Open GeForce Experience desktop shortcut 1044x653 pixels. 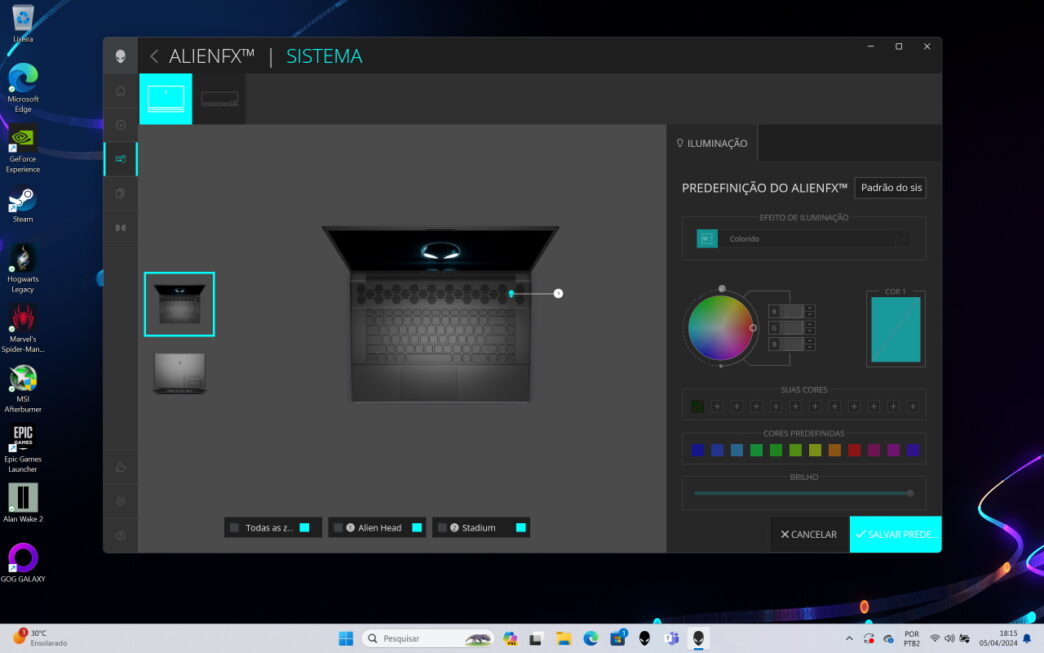coord(23,151)
